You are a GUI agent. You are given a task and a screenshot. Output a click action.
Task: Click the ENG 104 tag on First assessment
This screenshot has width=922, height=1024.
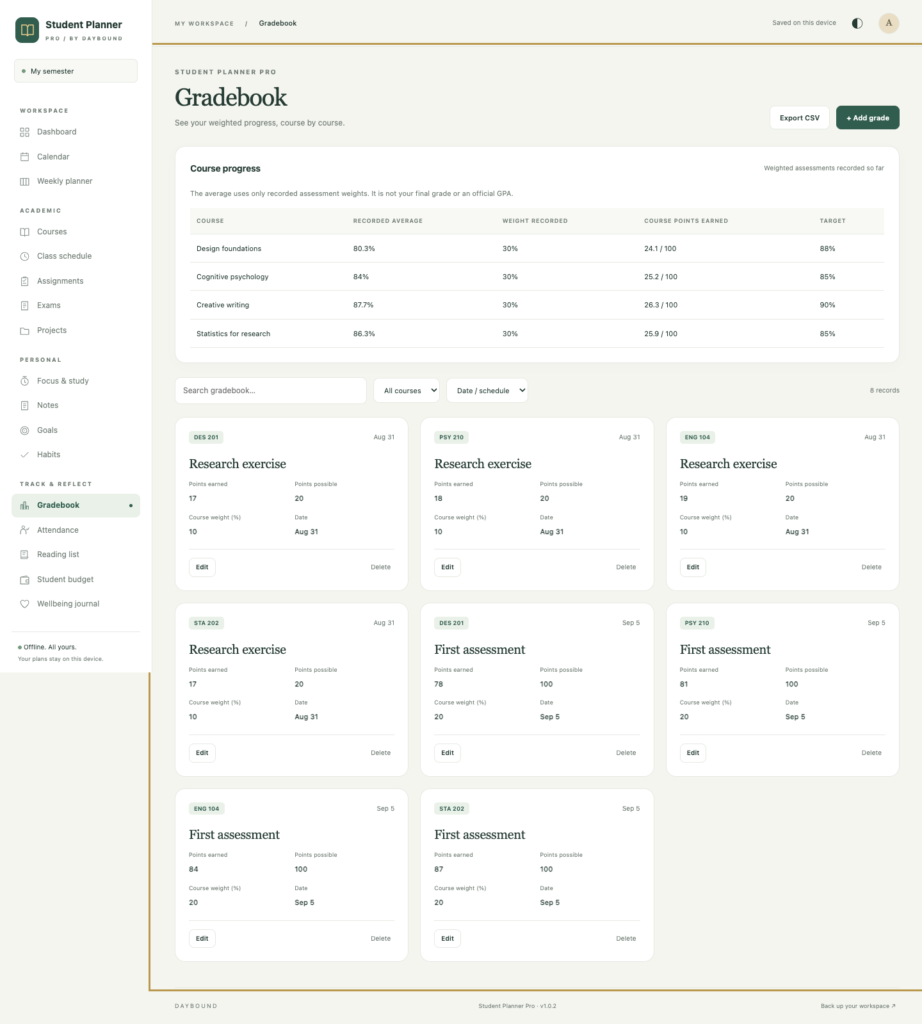point(206,808)
